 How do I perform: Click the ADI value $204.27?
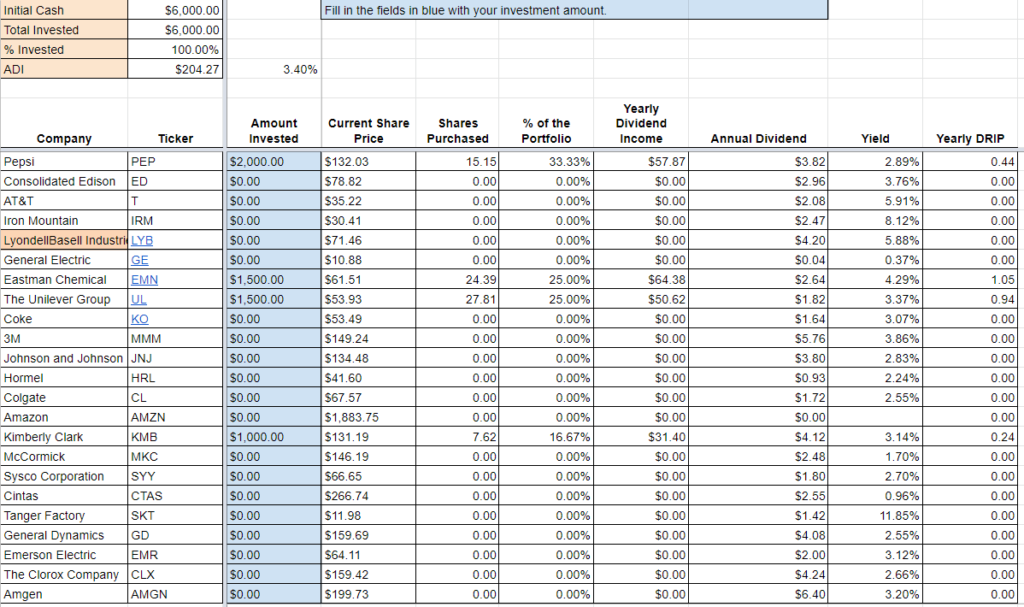click(x=175, y=69)
